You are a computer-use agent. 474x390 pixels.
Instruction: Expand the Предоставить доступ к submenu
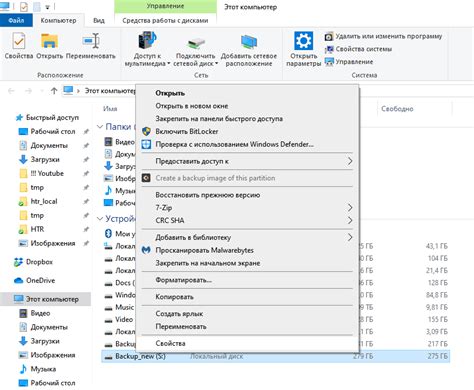coord(247,161)
